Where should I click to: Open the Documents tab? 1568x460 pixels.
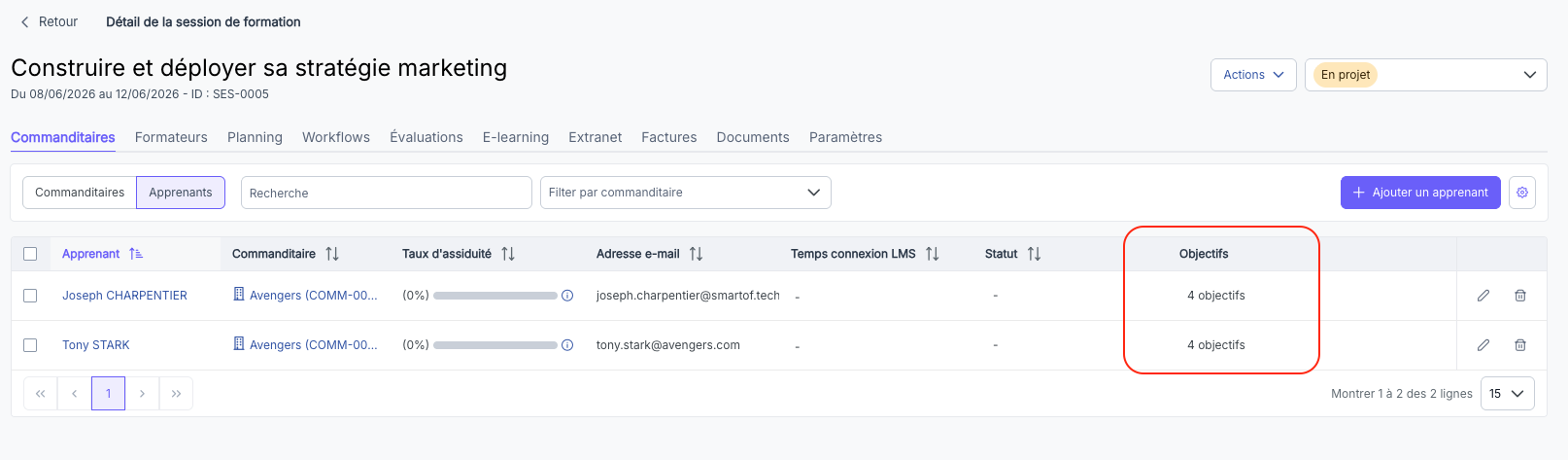click(753, 137)
